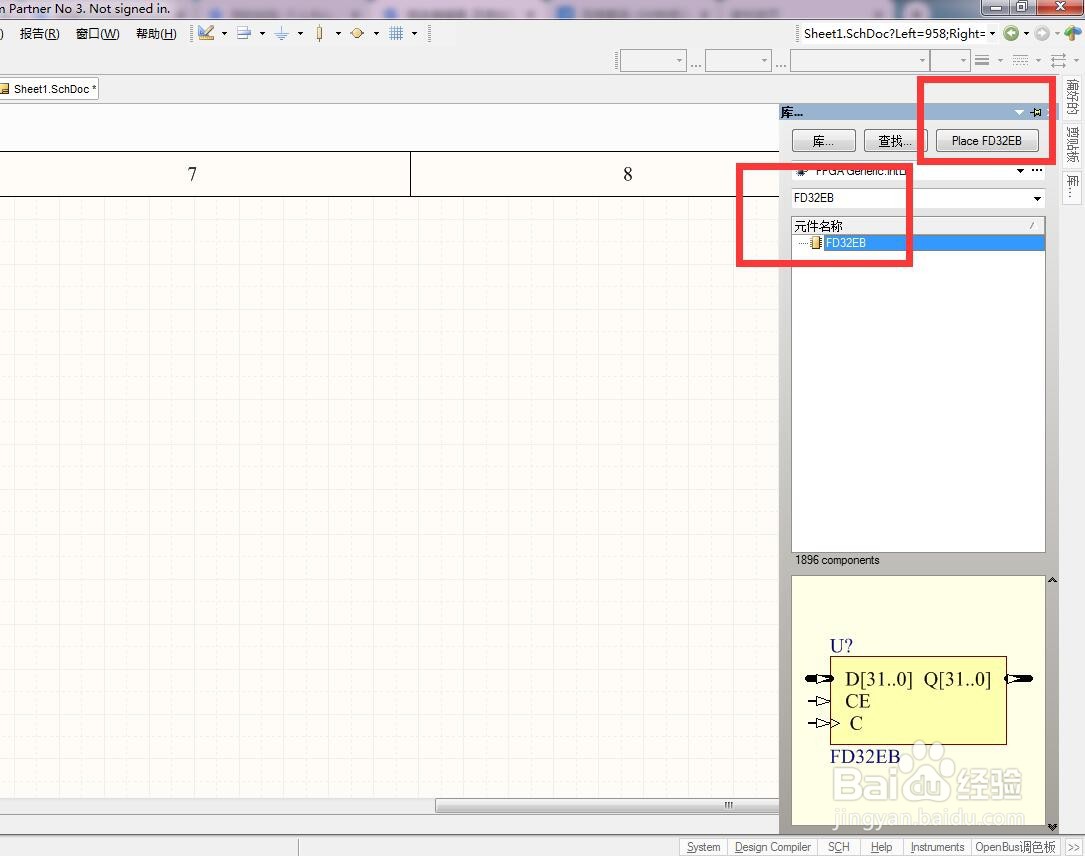Open the libraries panel options triangle

pos(1019,112)
